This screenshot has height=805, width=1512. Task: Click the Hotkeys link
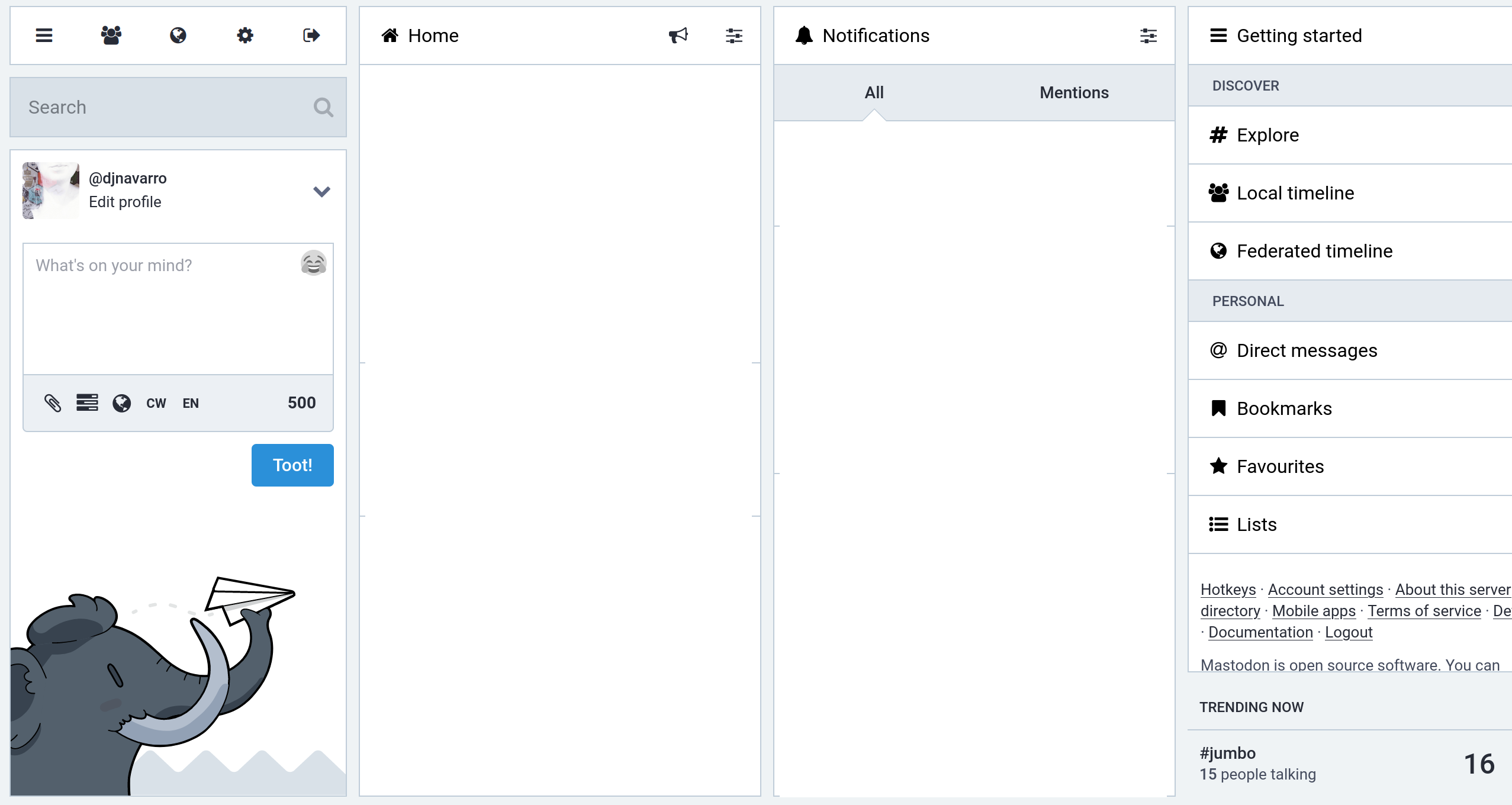tap(1228, 590)
